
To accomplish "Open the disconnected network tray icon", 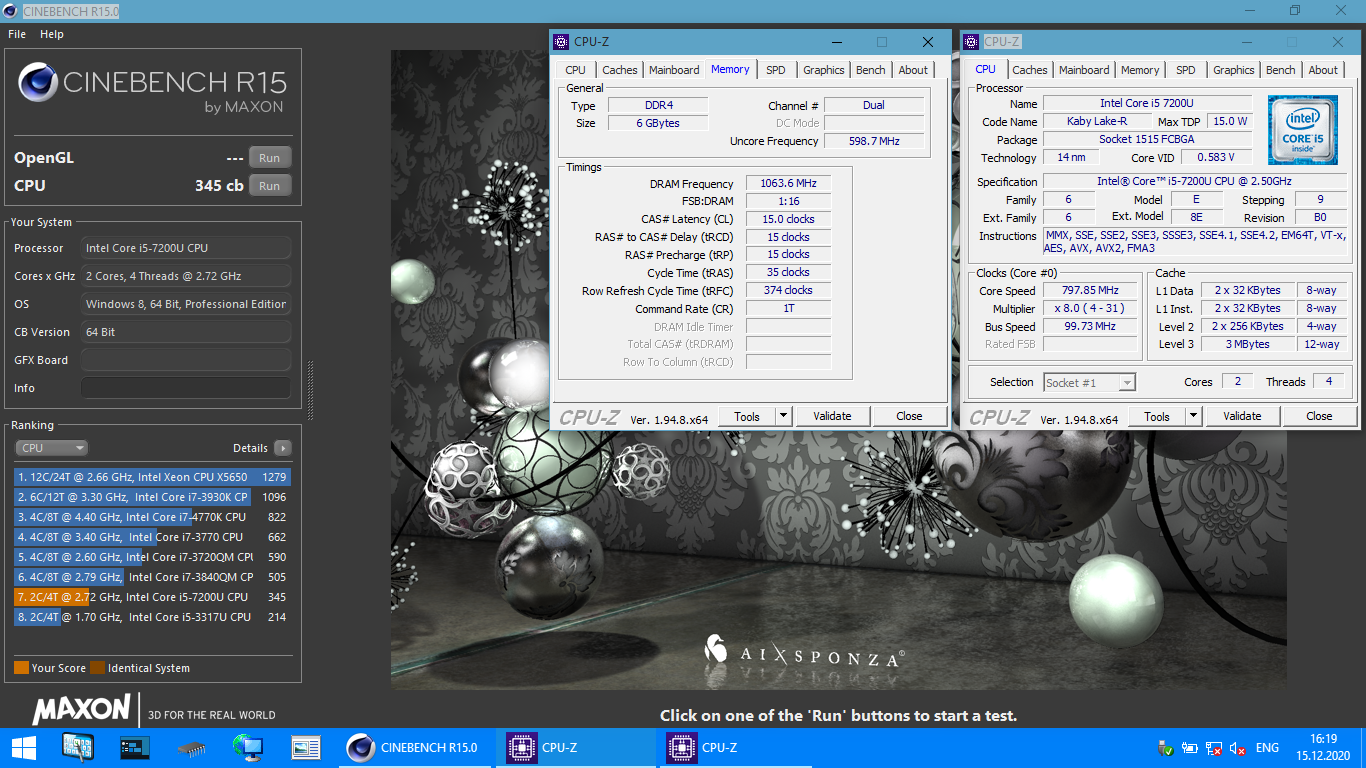I will click(1214, 748).
